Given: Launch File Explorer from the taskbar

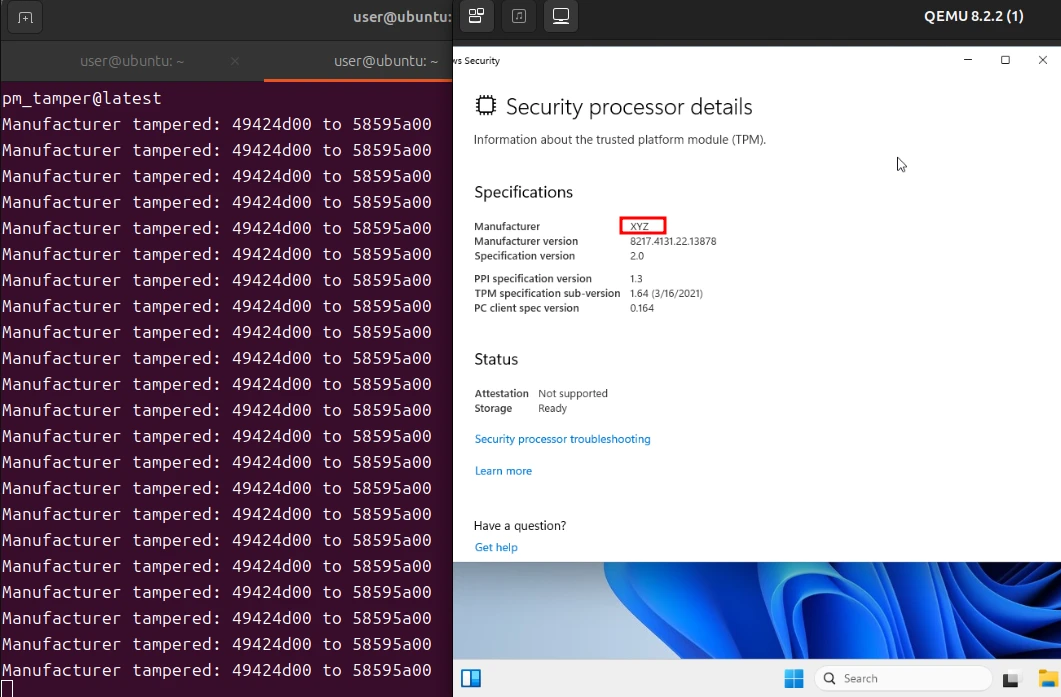Looking at the screenshot, I should click(1047, 679).
